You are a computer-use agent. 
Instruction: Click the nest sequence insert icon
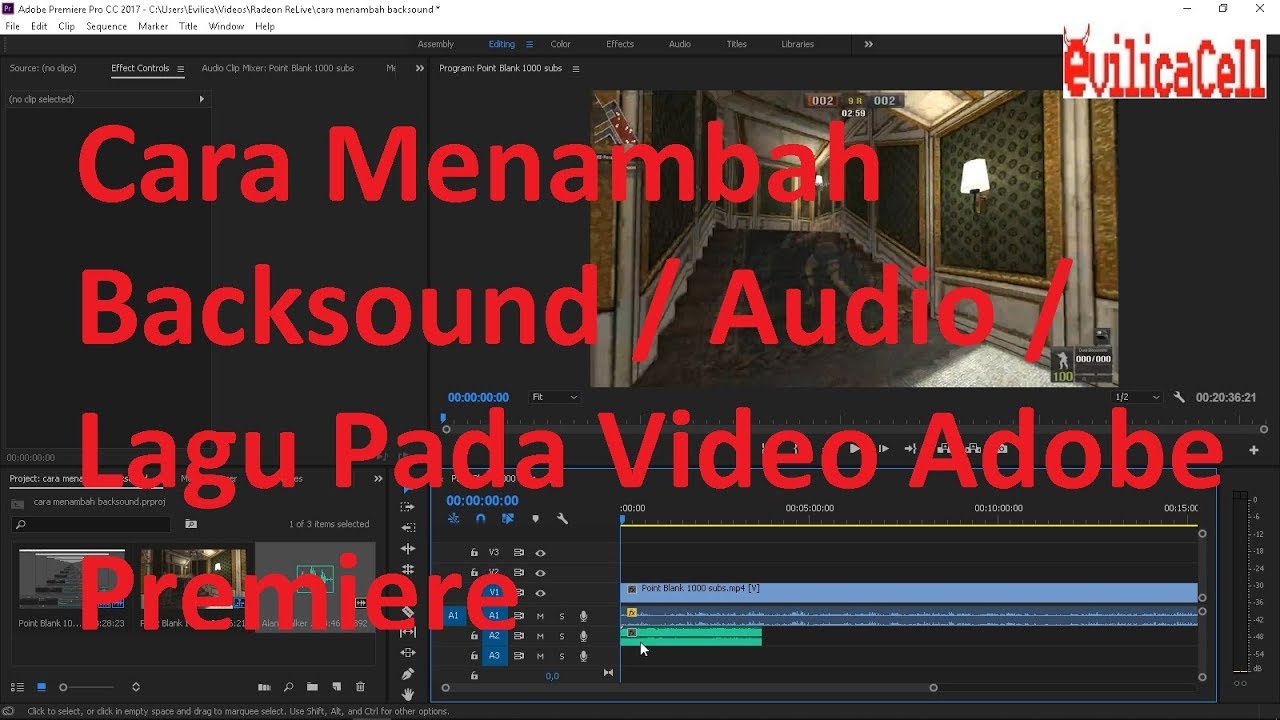pos(454,519)
